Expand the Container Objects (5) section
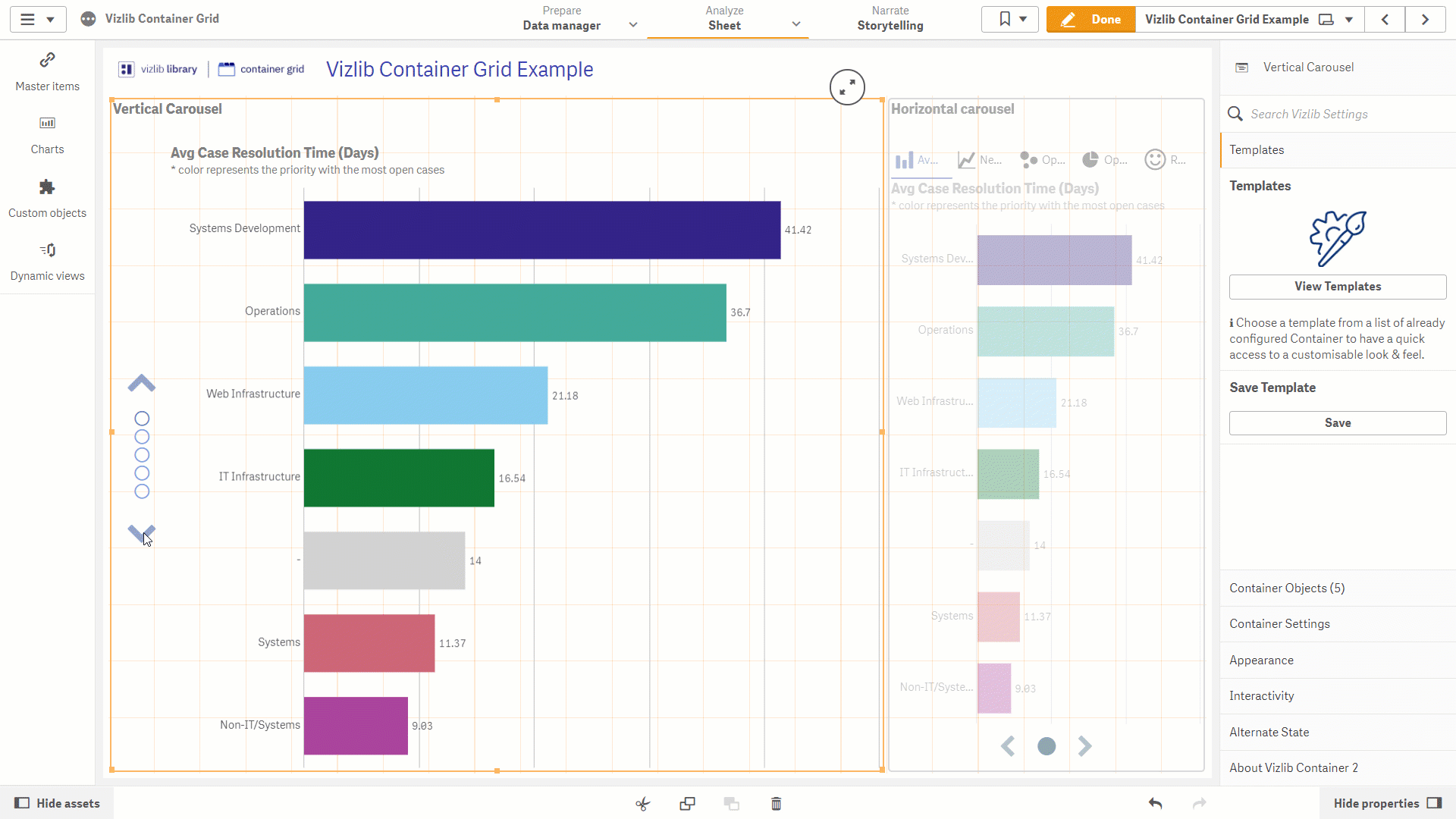 coord(1338,588)
